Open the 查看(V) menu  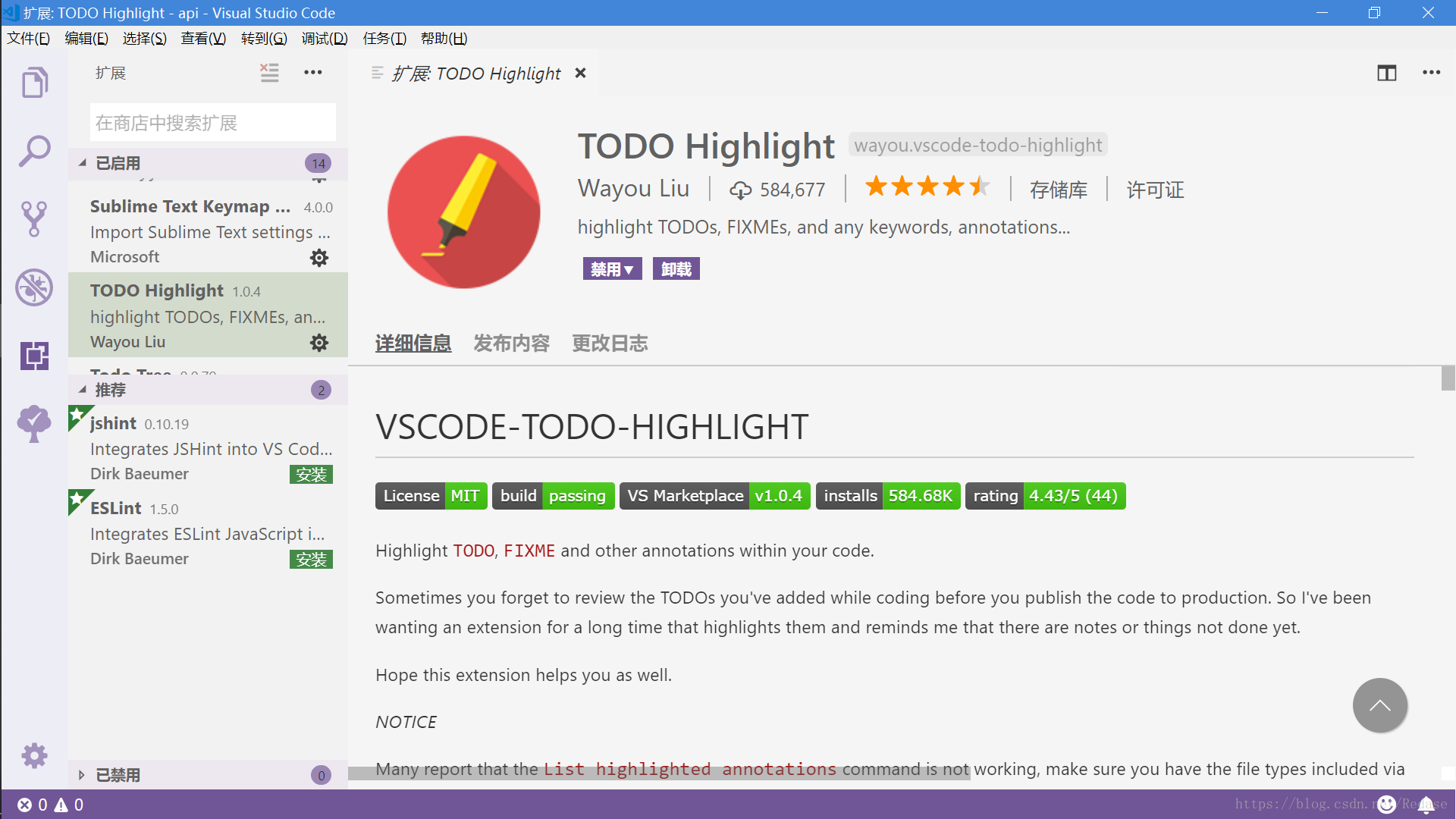click(x=203, y=38)
